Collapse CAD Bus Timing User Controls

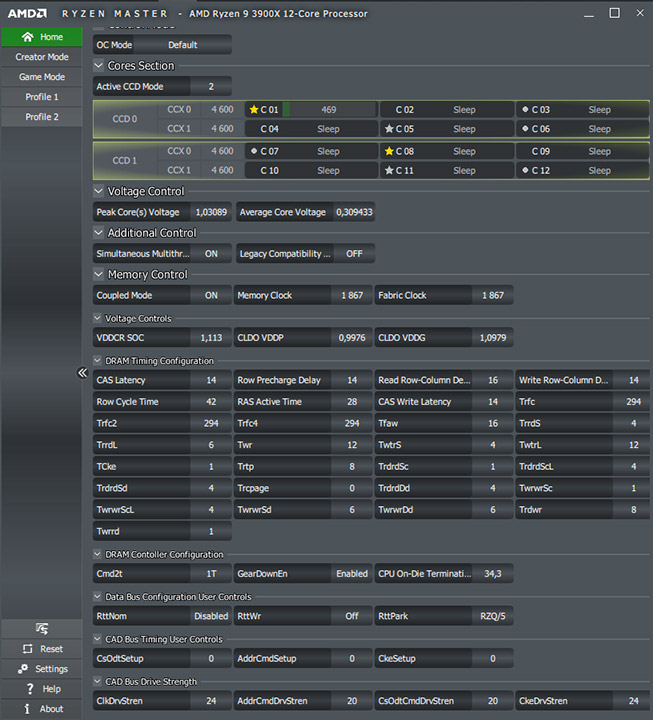coord(97,639)
